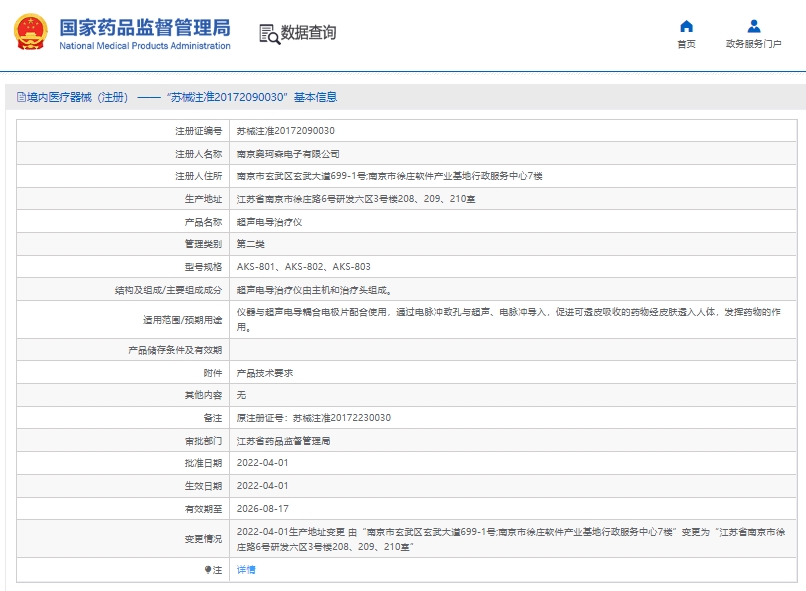Screen dimensions: 806x591
Task: Select remark 原注册证号：苏械注准20172230030
Action: click(314, 418)
